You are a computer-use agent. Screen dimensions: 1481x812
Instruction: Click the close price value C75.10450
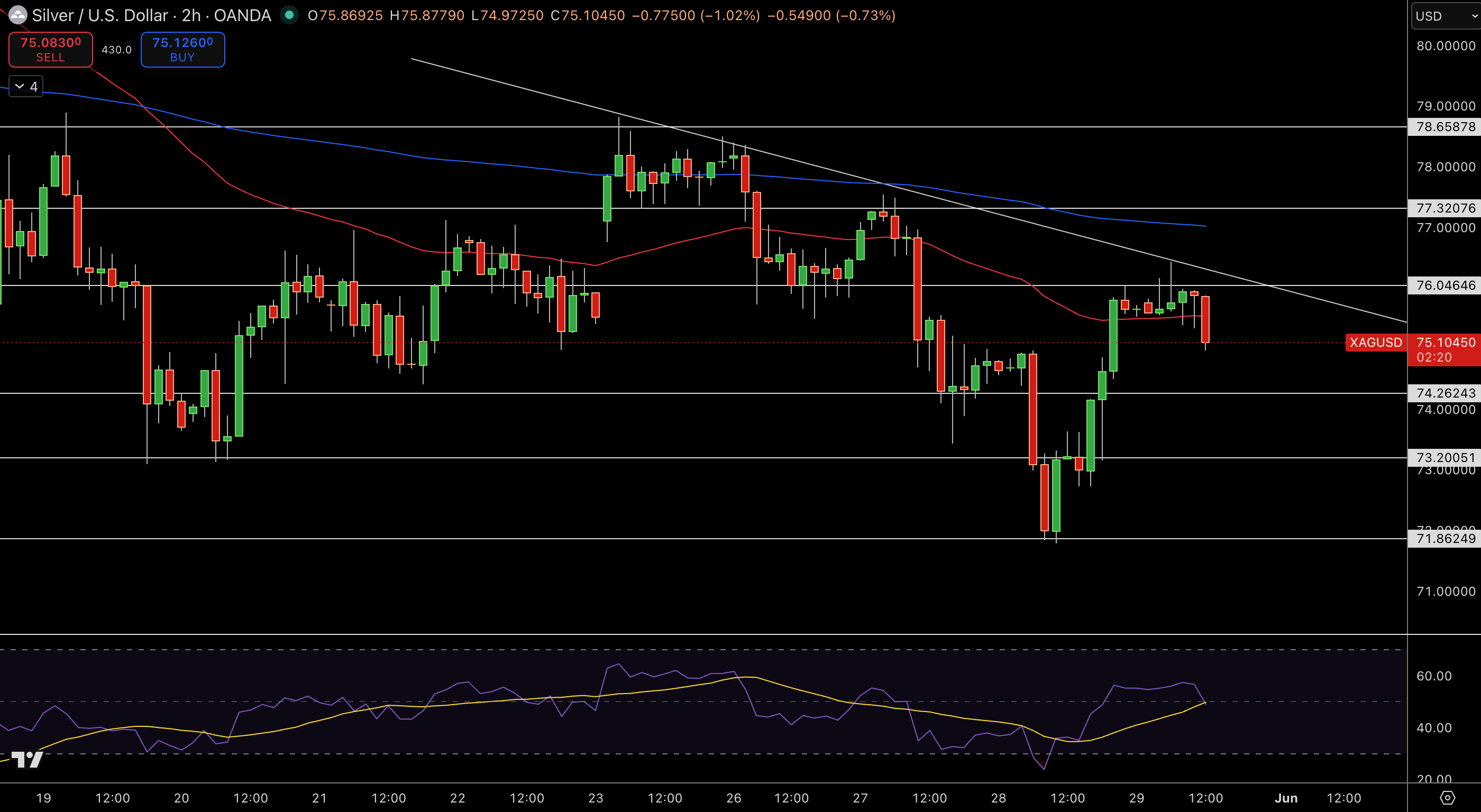coord(588,15)
